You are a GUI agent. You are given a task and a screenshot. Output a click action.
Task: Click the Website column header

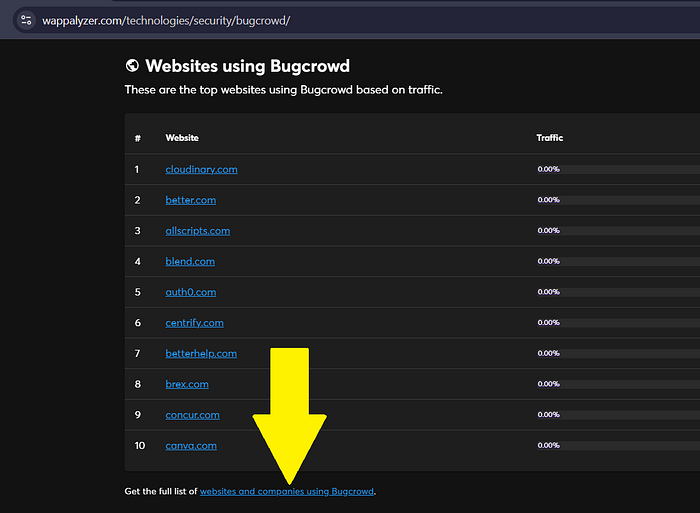coord(182,138)
